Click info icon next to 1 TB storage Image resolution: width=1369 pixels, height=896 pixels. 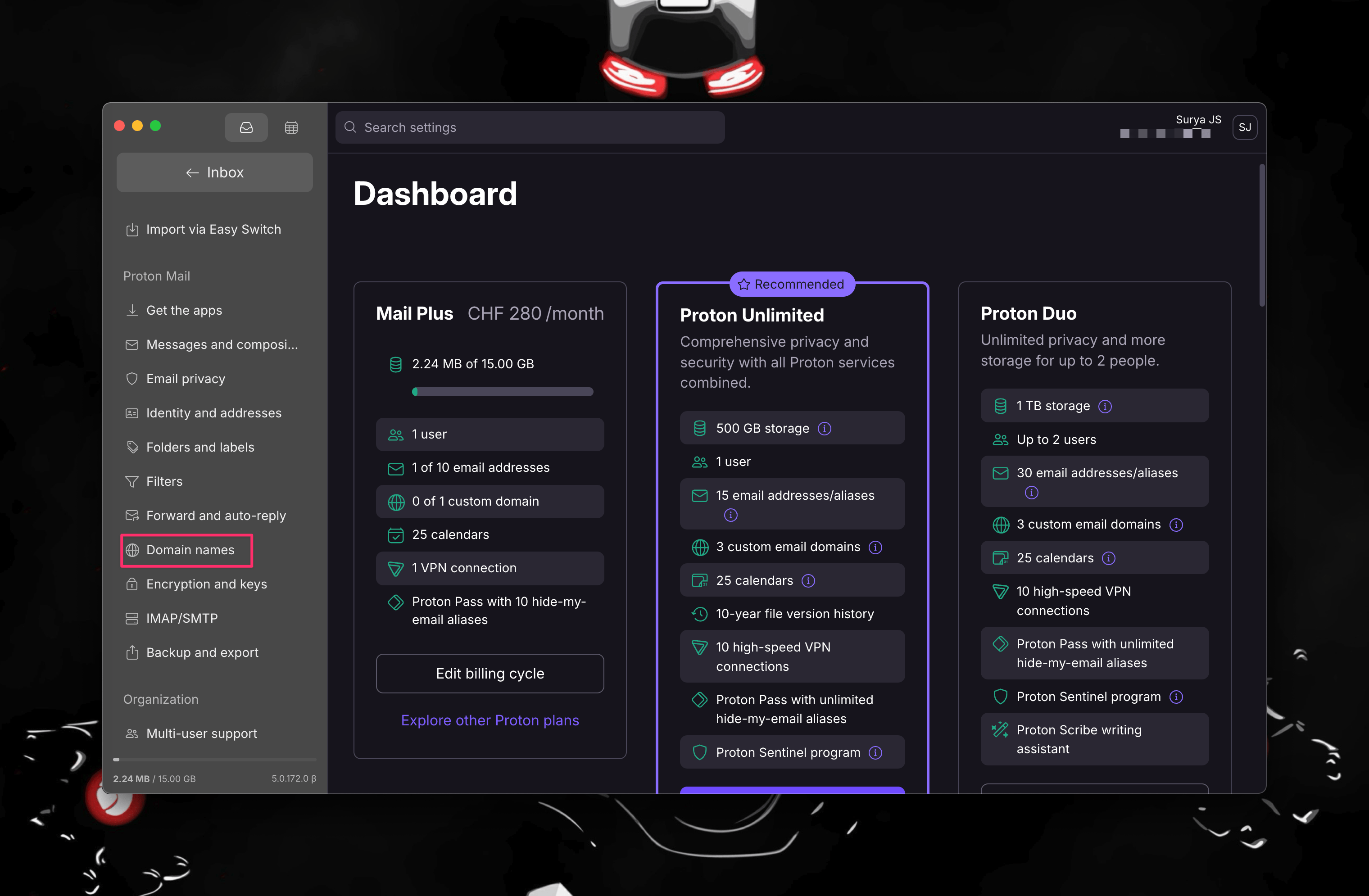click(x=1105, y=406)
